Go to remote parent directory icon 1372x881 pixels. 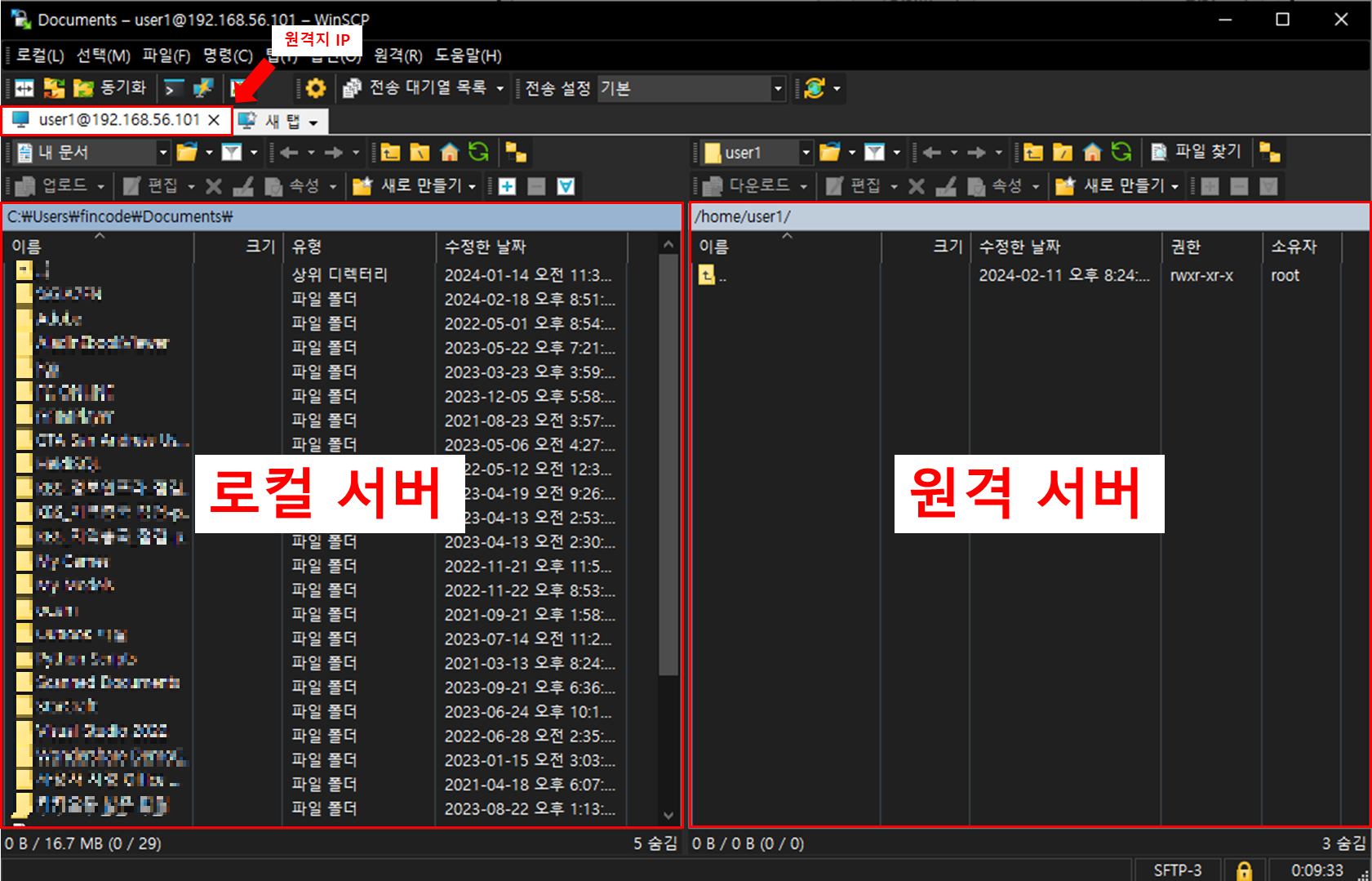pyautogui.click(x=1033, y=153)
